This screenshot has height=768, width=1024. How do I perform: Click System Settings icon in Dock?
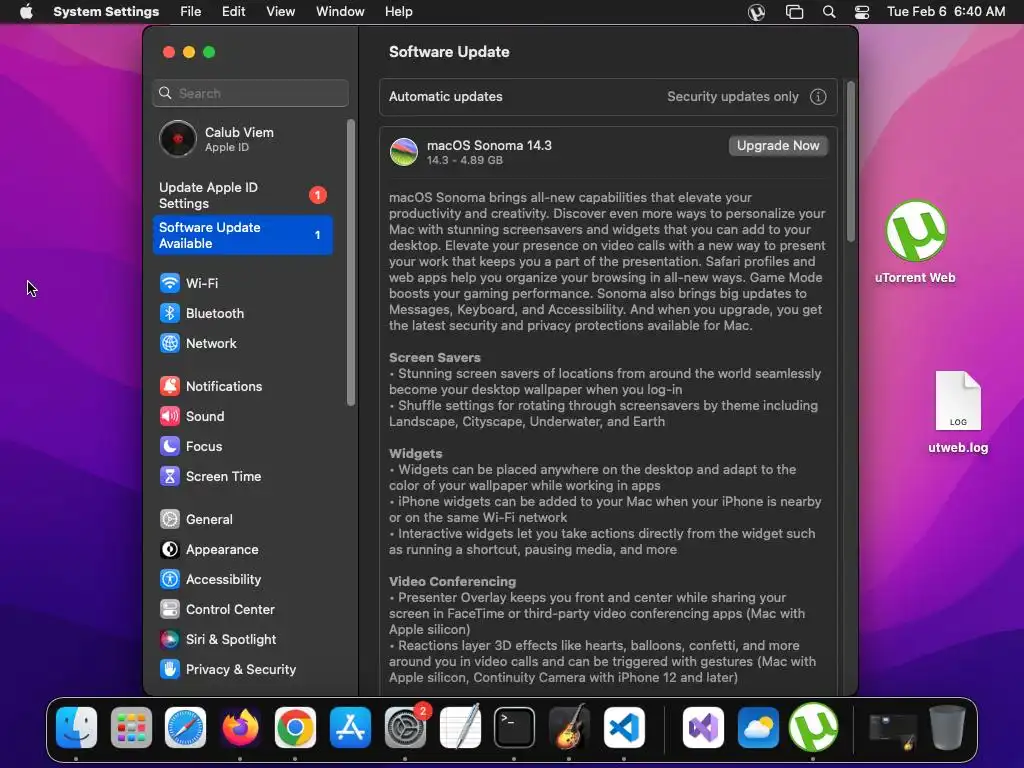pos(406,728)
